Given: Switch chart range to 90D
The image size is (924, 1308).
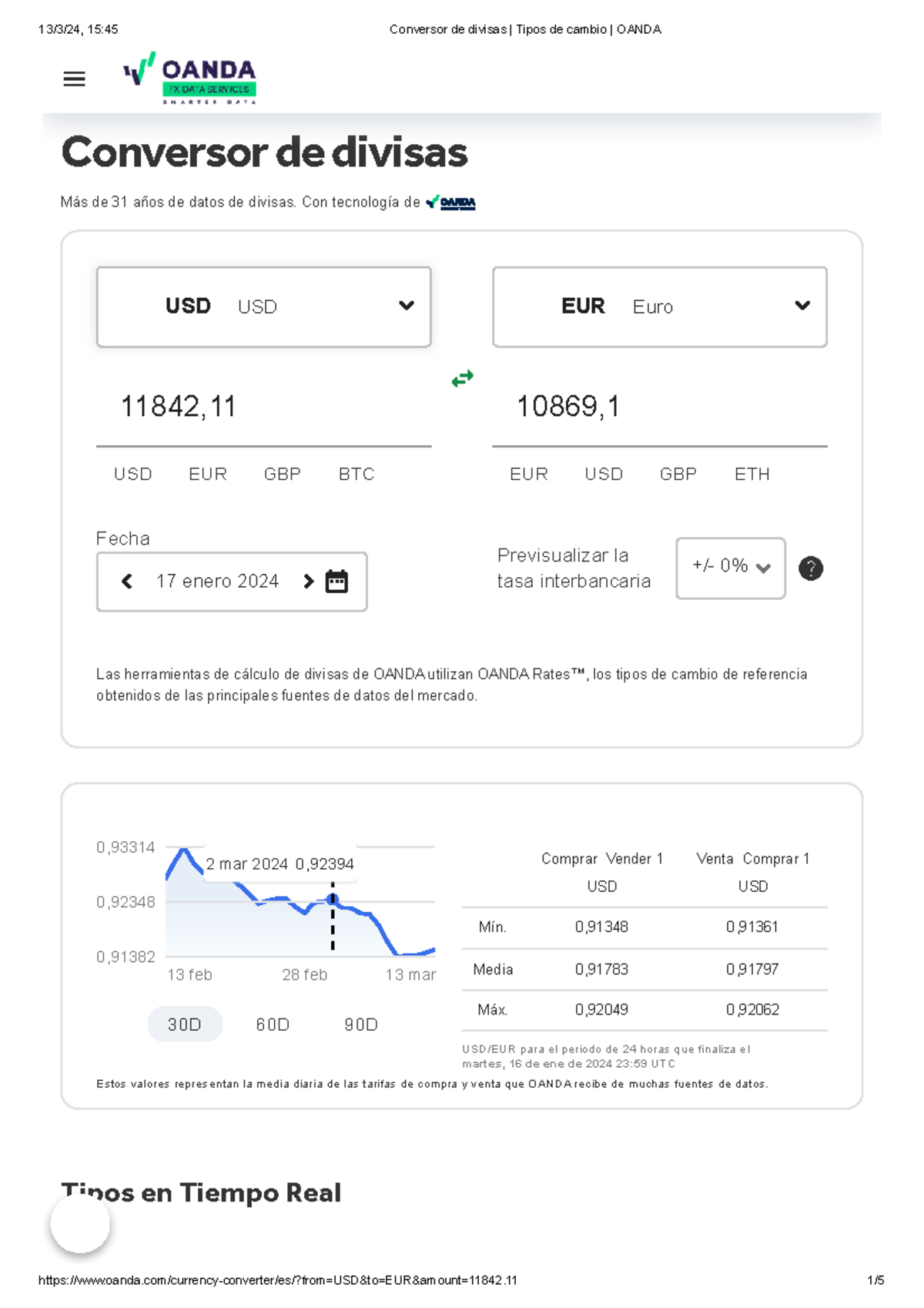Looking at the screenshot, I should pyautogui.click(x=360, y=1025).
